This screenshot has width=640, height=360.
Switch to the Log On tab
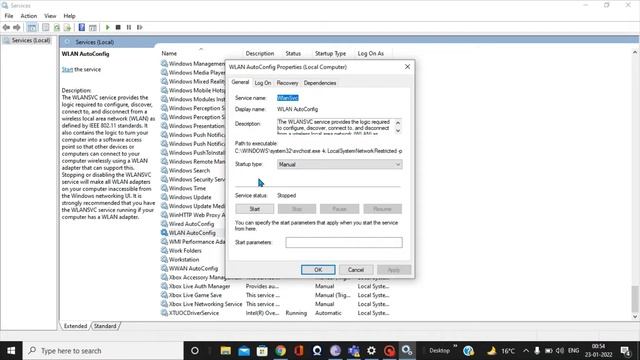262,83
